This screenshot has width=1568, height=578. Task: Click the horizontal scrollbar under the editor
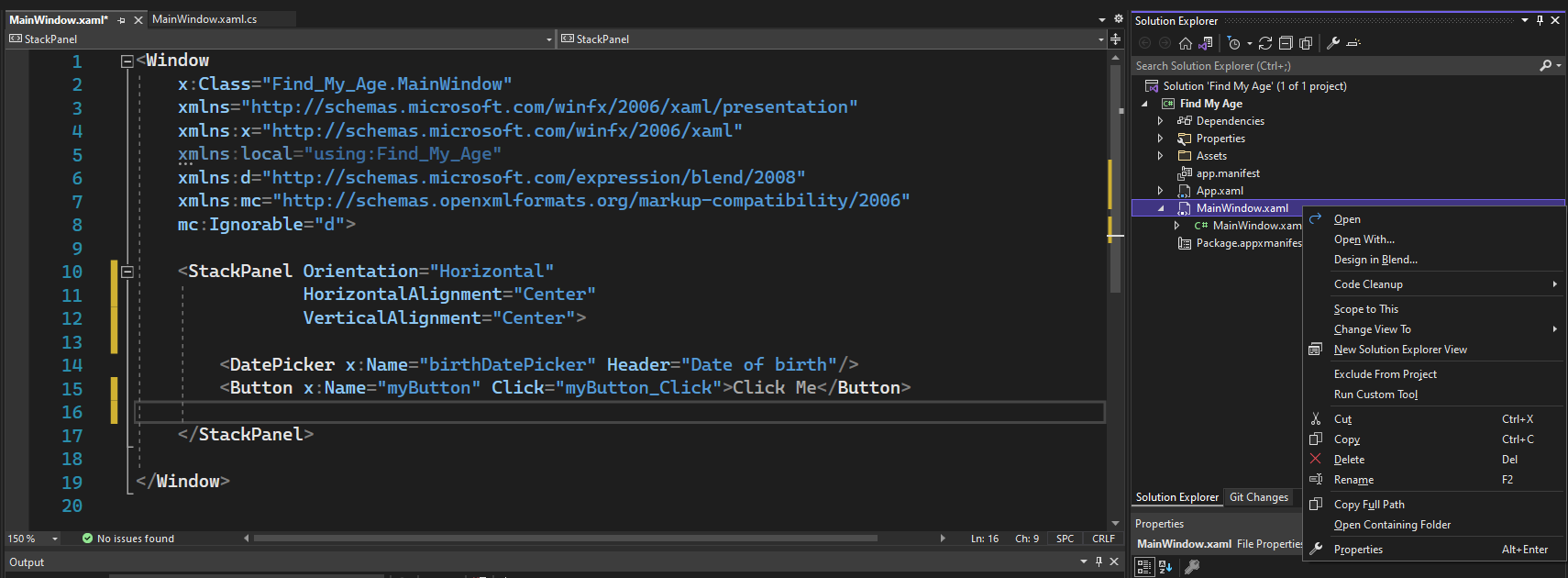(x=565, y=539)
